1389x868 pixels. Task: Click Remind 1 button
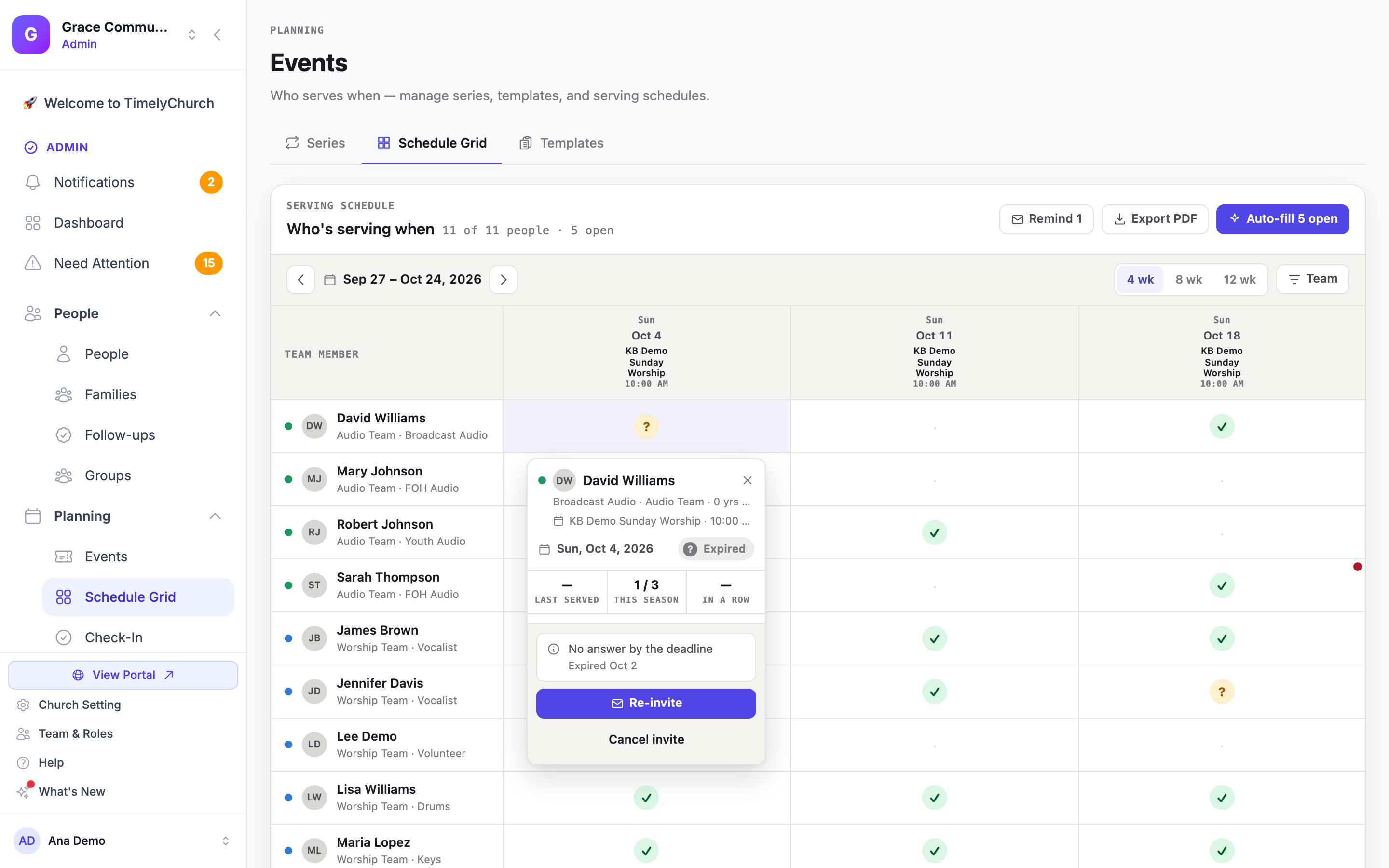(x=1047, y=219)
